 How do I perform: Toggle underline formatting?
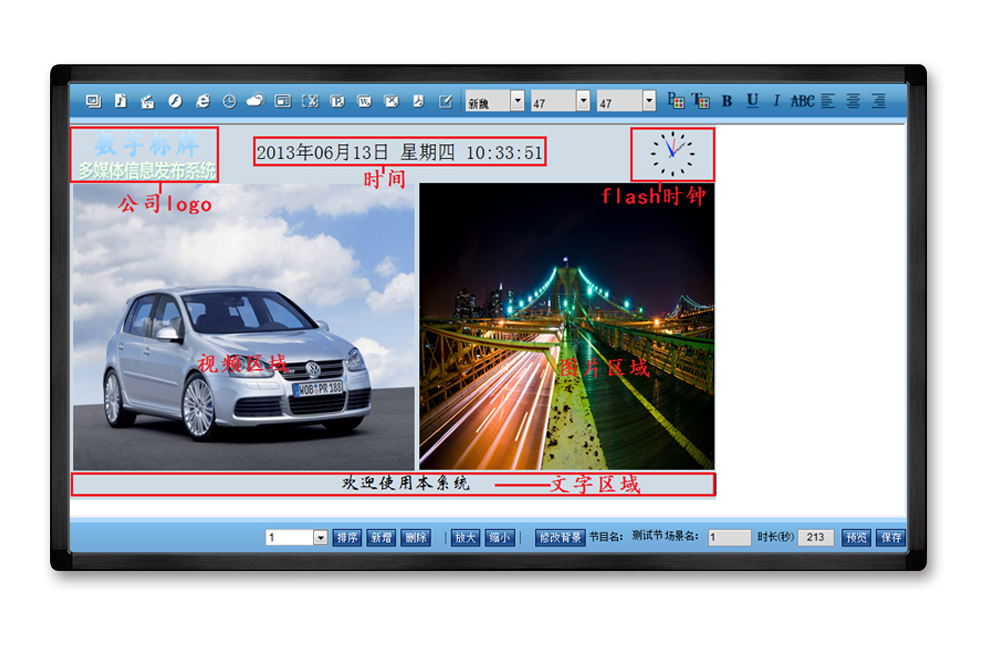(x=752, y=101)
